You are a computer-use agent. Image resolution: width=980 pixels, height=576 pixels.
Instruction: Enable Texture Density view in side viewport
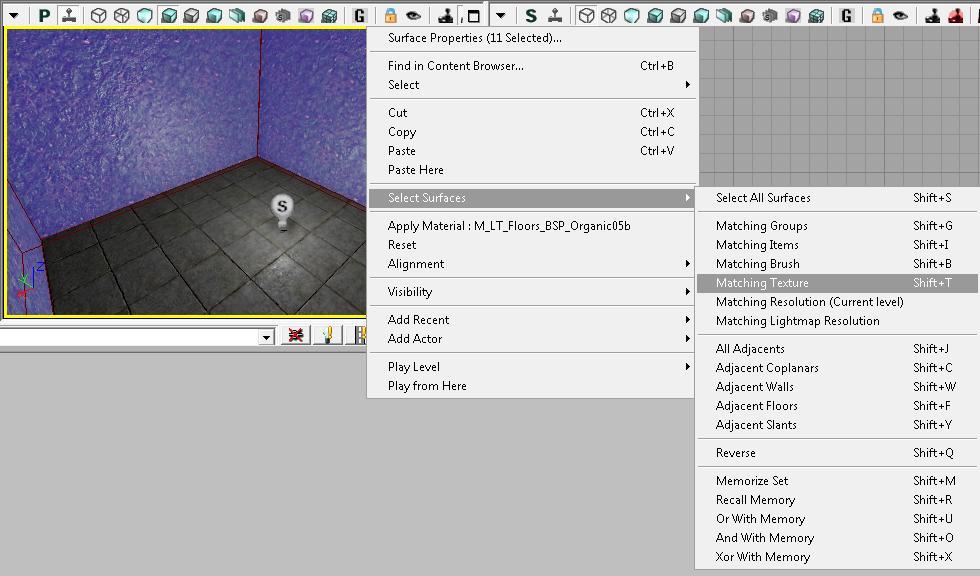click(x=747, y=16)
